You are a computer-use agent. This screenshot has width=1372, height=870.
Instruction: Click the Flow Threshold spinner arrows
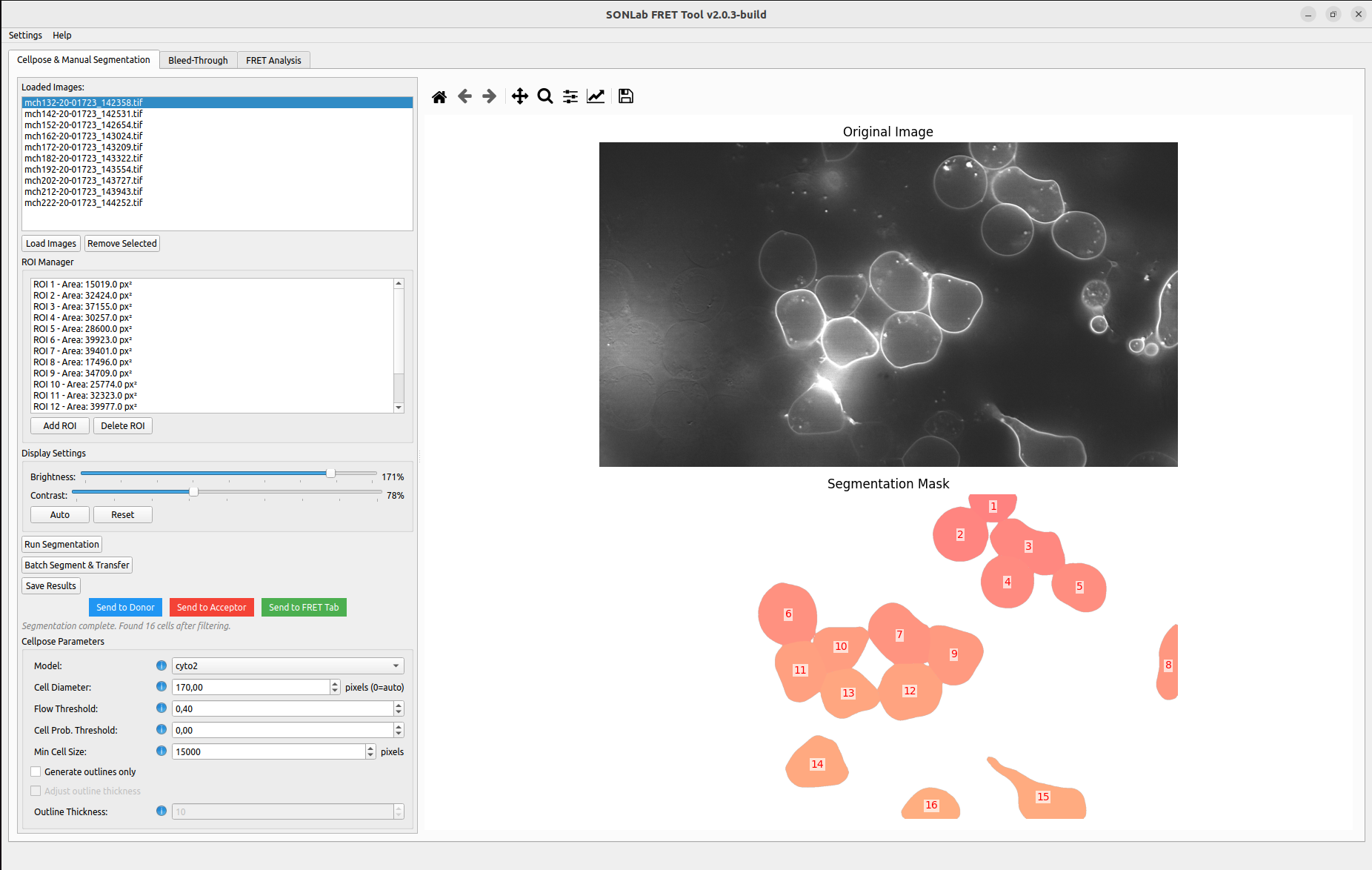(x=399, y=708)
